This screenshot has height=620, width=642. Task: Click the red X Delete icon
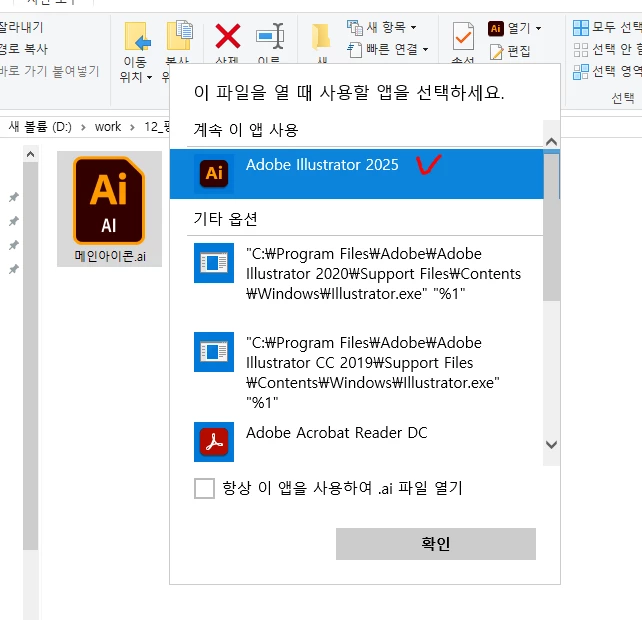pos(228,36)
